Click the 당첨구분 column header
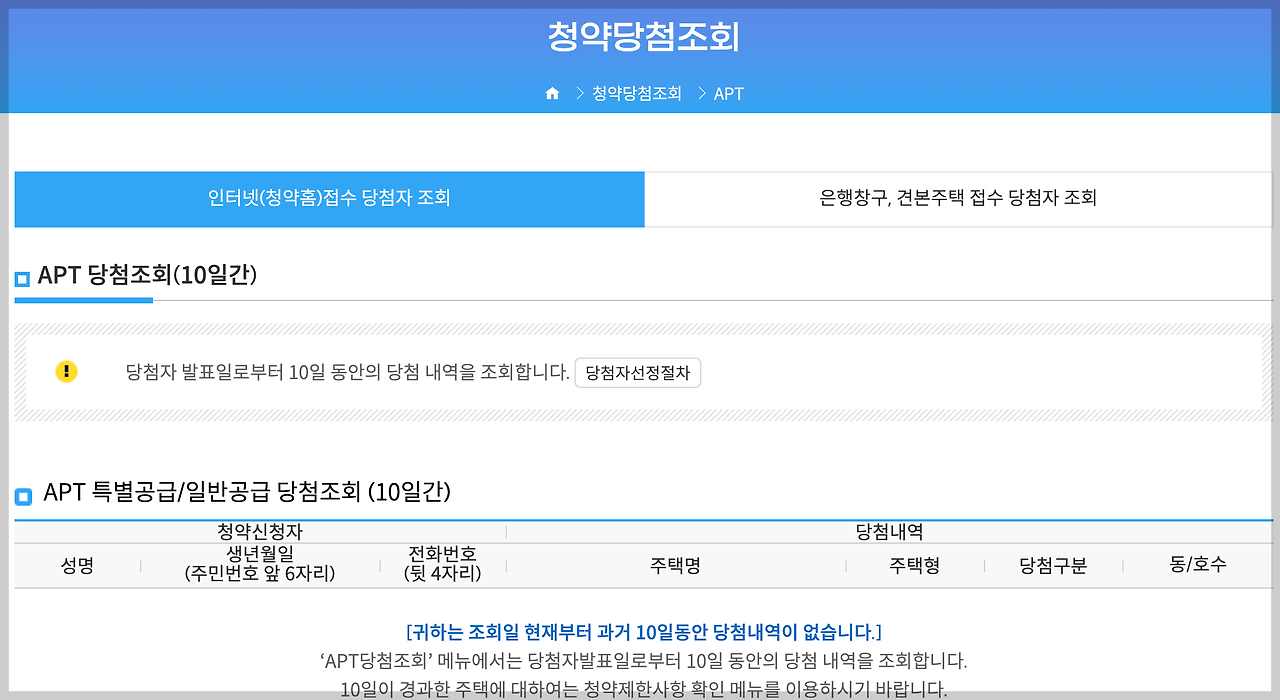The width and height of the screenshot is (1280, 700). pos(1053,565)
